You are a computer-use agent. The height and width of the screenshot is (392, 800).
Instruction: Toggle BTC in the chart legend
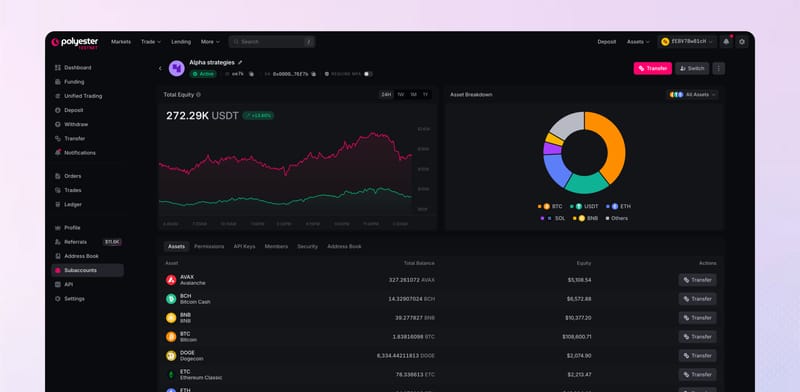(x=550, y=206)
